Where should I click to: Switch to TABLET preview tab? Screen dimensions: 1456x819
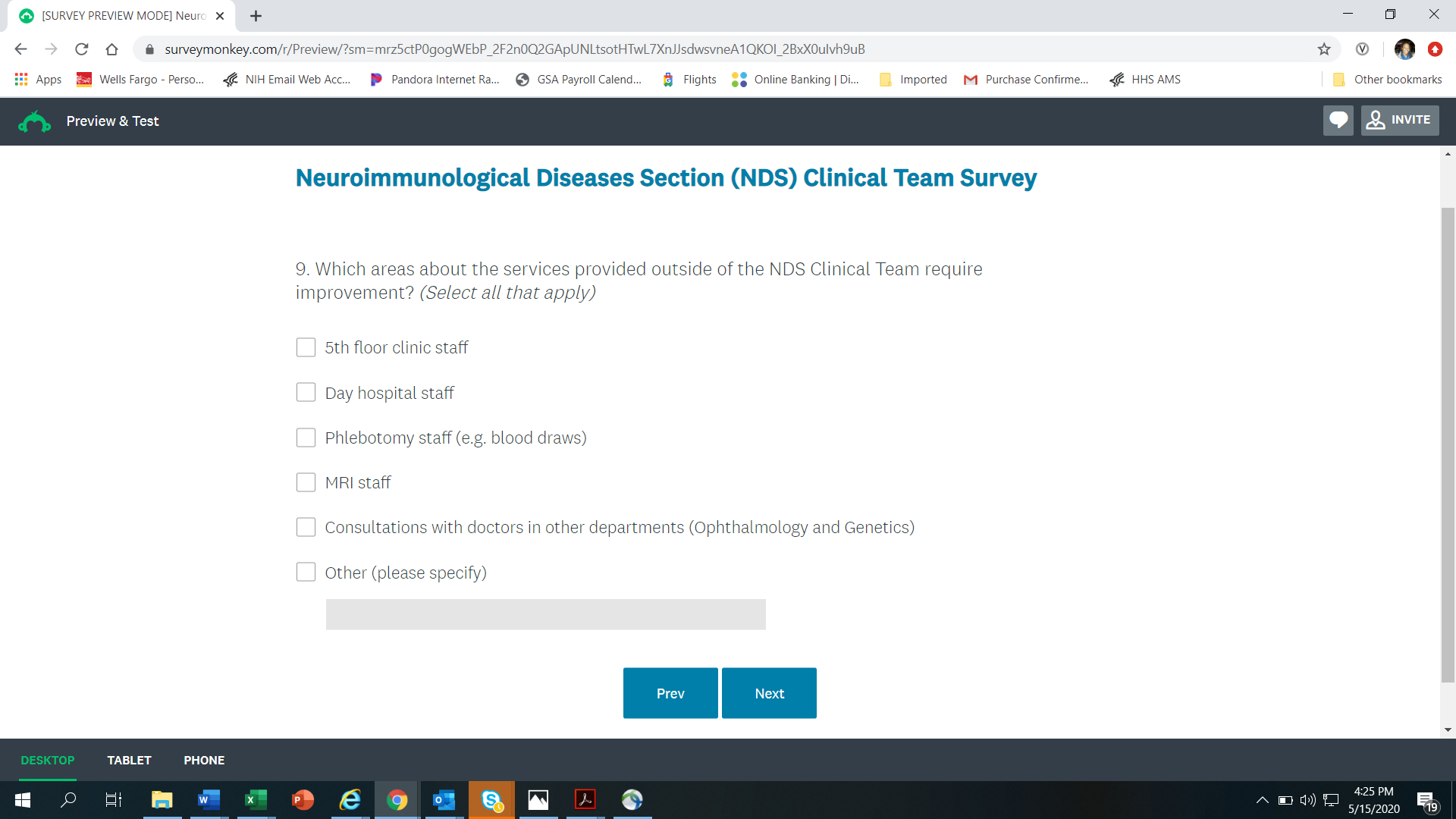(x=129, y=760)
